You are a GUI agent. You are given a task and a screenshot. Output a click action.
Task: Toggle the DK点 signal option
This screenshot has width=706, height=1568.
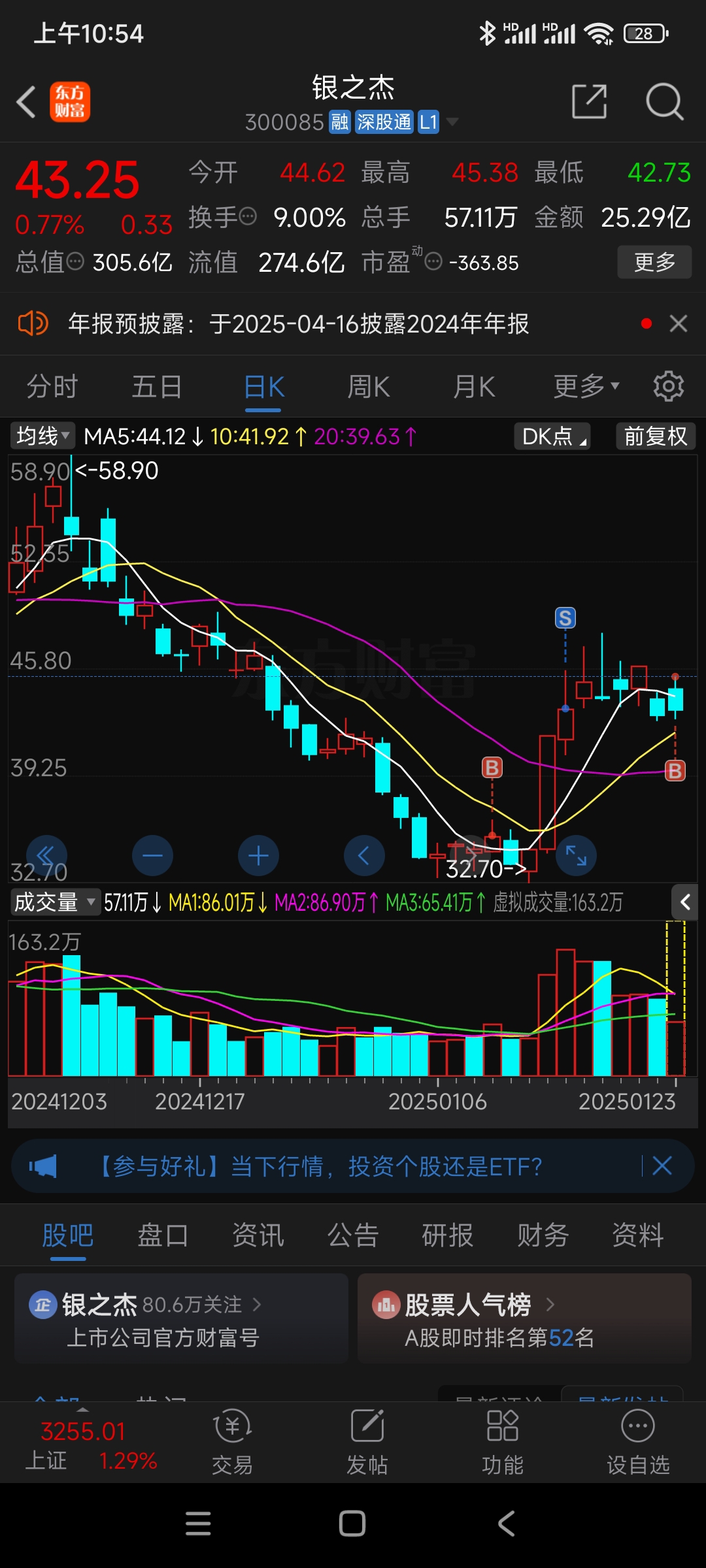[552, 436]
